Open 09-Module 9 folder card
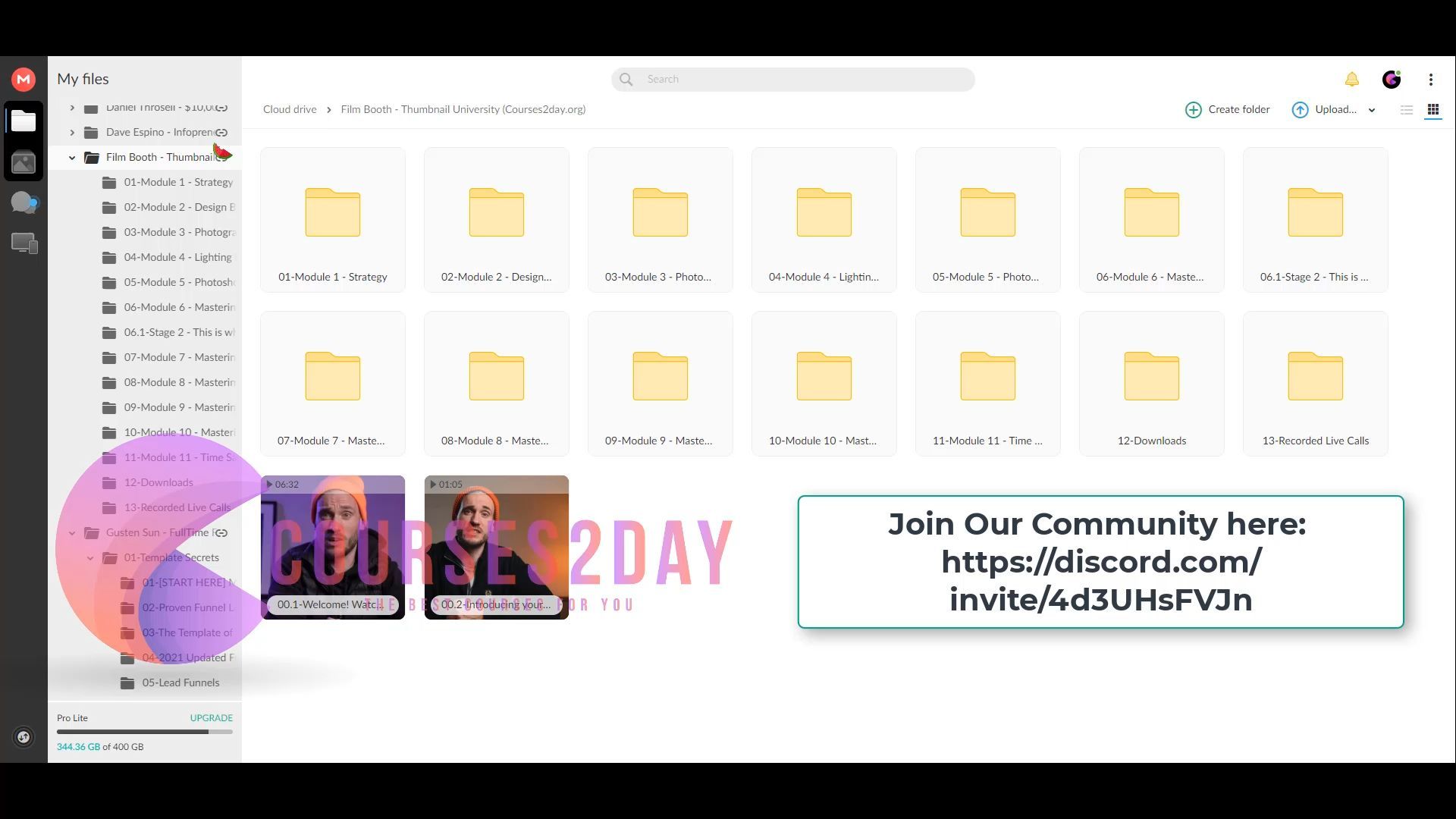The width and height of the screenshot is (1456, 819). click(661, 384)
